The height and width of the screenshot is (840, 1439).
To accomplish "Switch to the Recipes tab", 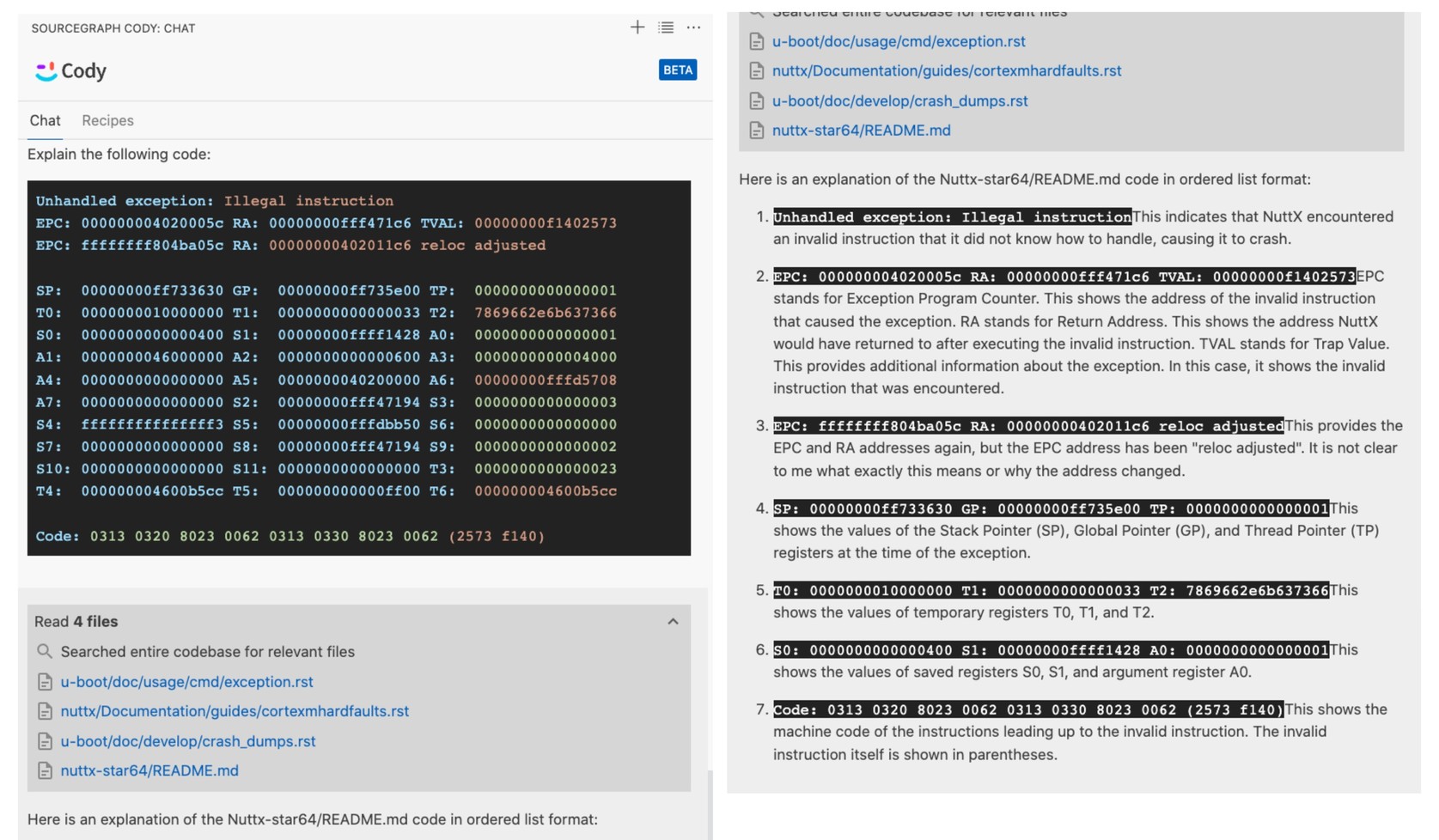I will tap(107, 120).
